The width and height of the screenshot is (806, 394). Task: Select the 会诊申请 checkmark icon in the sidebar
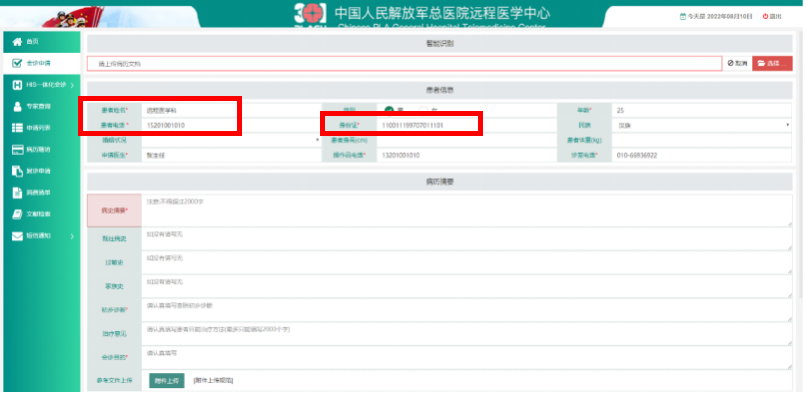(x=17, y=63)
